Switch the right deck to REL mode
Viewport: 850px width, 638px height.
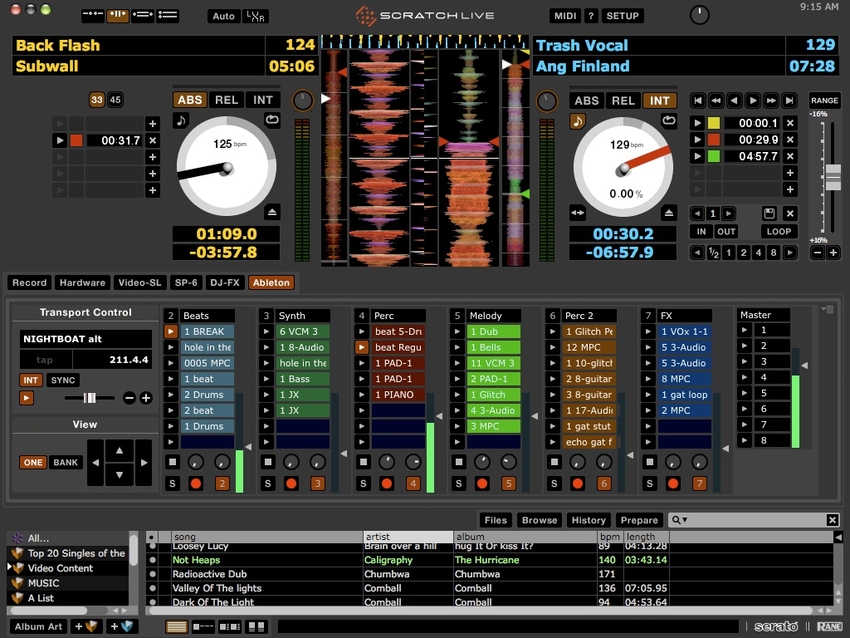[x=624, y=100]
